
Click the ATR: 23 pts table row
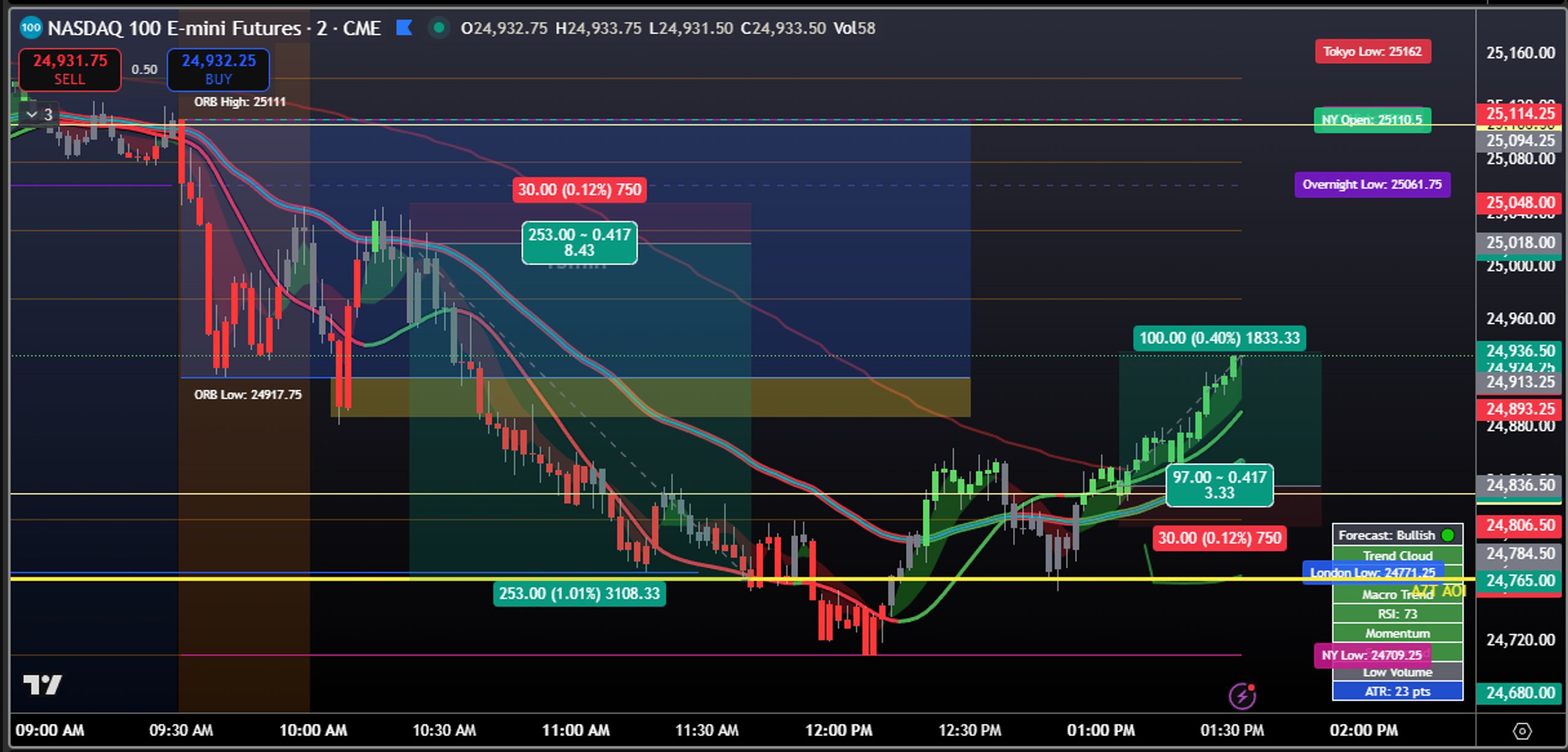(x=1398, y=691)
